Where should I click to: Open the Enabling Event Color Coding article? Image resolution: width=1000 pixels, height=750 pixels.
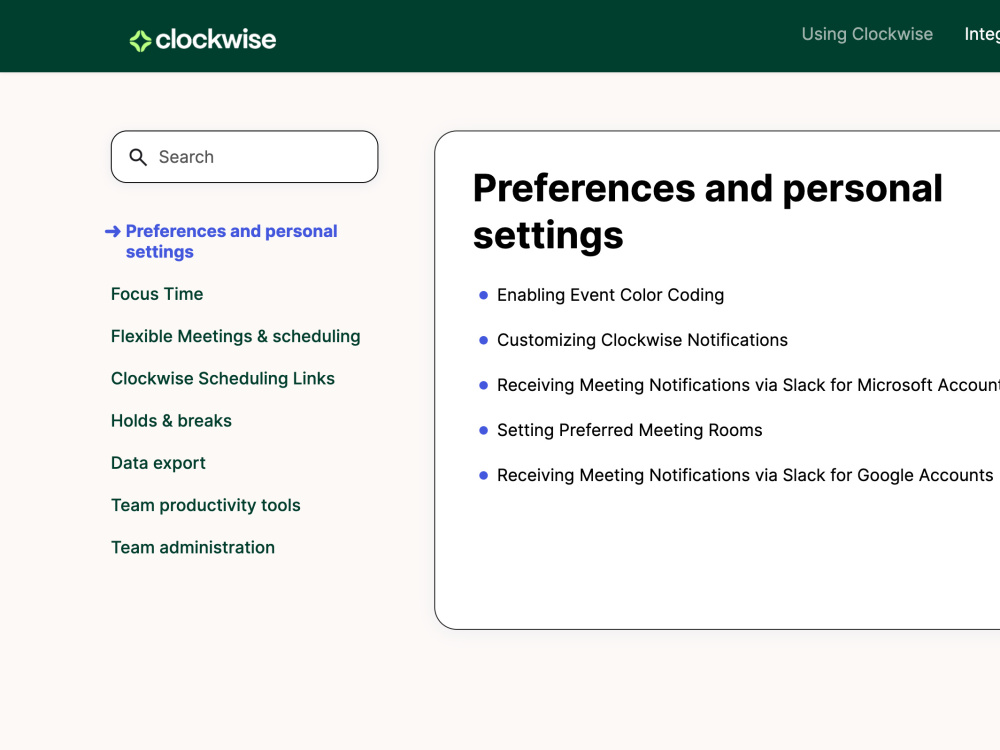(610, 295)
